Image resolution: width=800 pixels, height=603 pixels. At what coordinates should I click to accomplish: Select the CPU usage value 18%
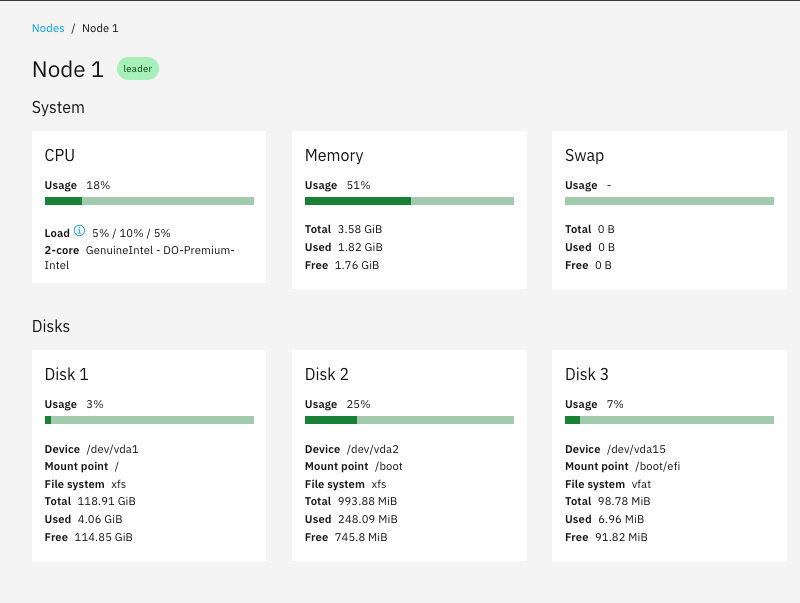[x=98, y=185]
